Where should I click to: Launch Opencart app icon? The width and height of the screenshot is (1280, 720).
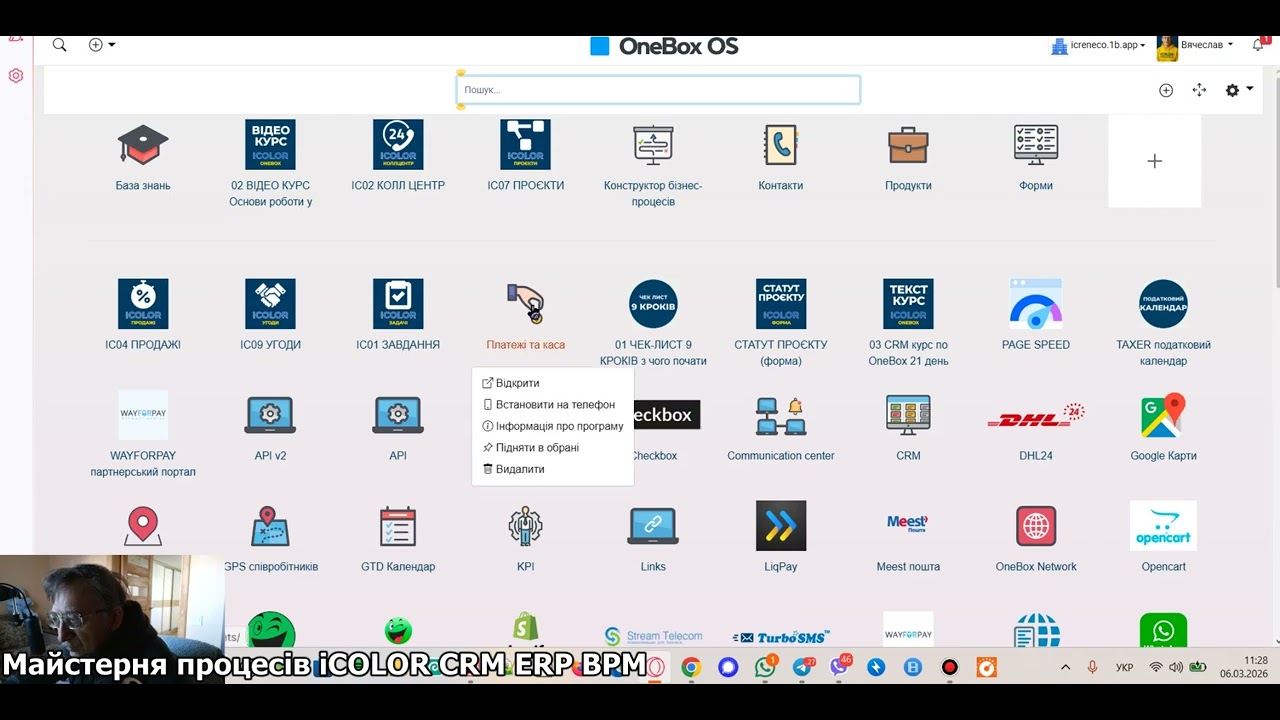coord(1163,526)
